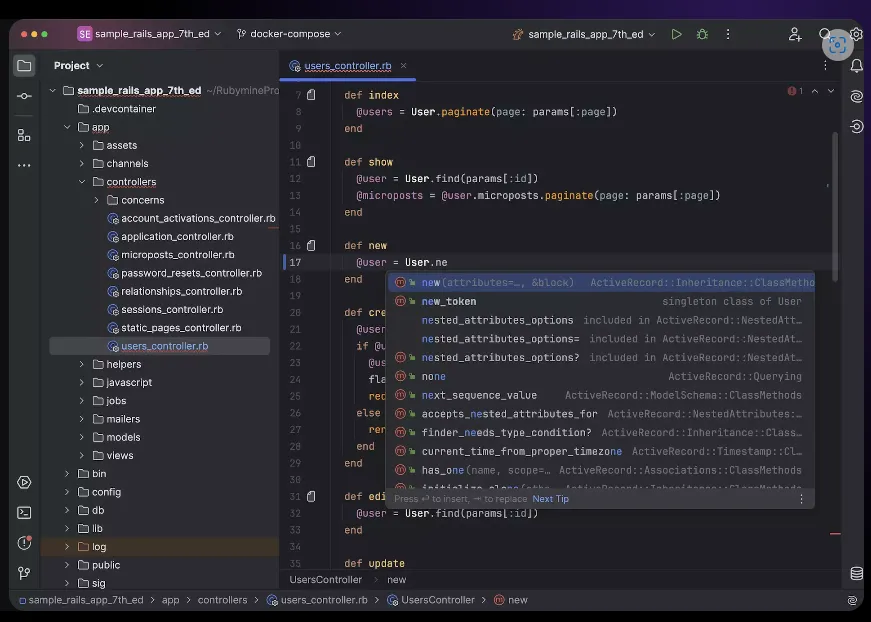Click the red error stripe marker
Viewport: 871px width, 622px height.
point(835,534)
